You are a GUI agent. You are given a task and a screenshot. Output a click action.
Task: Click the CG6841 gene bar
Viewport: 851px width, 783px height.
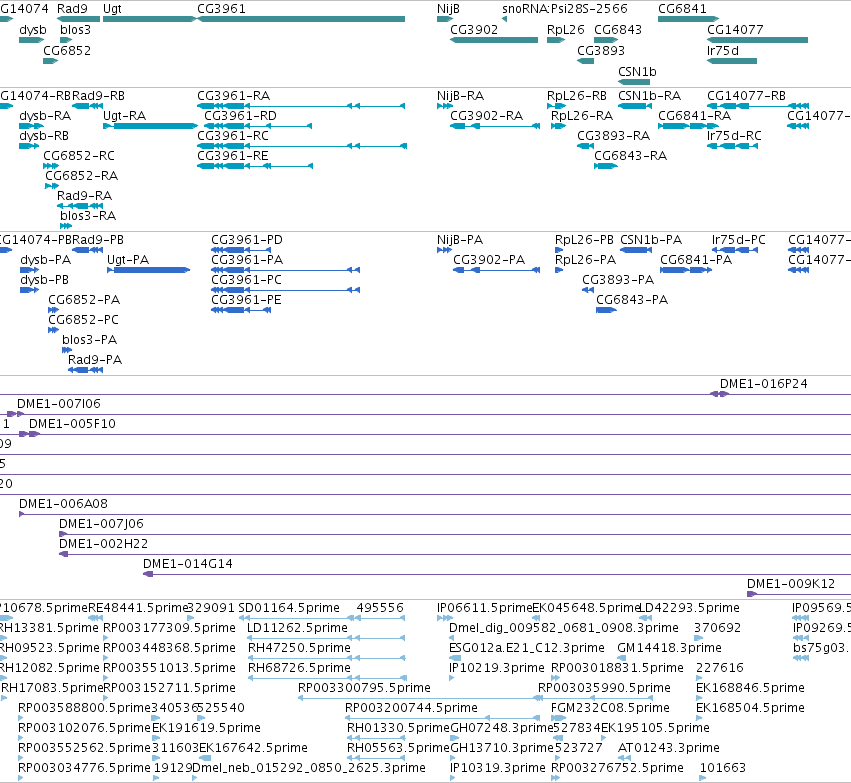688,19
